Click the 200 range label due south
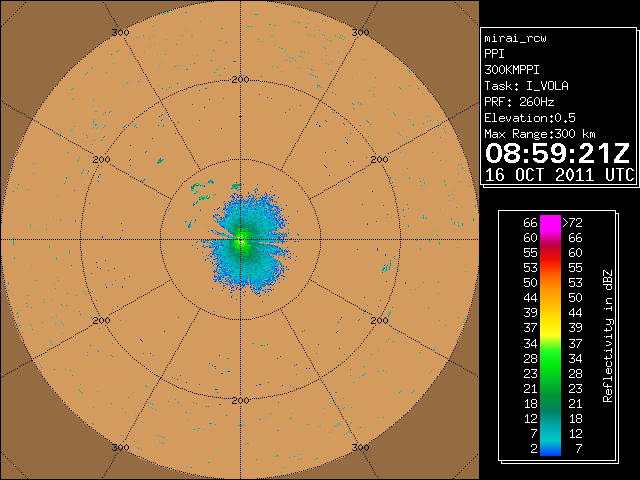This screenshot has width=640, height=480. tap(240, 400)
